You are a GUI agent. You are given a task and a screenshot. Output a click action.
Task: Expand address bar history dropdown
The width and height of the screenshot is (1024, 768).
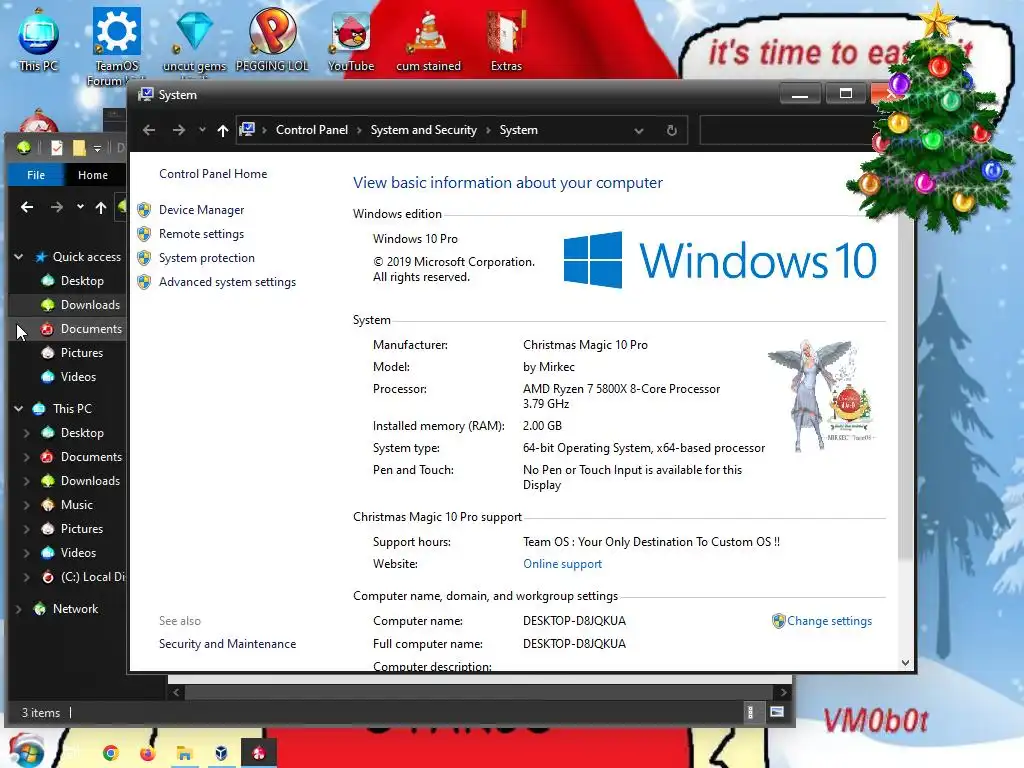pos(639,130)
